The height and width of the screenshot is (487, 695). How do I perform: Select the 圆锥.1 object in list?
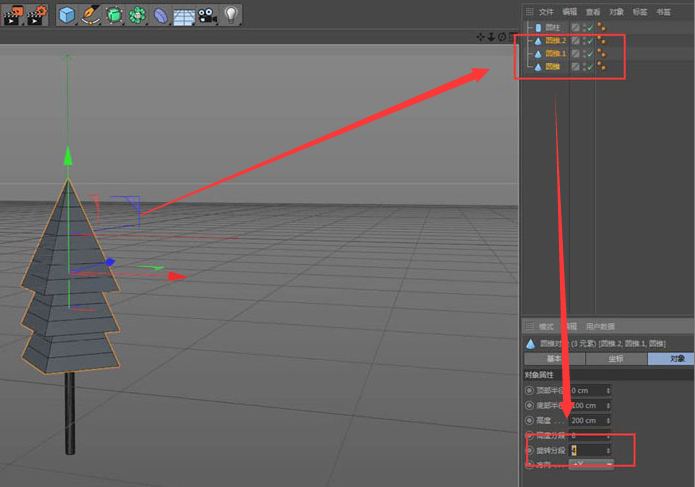(555, 53)
